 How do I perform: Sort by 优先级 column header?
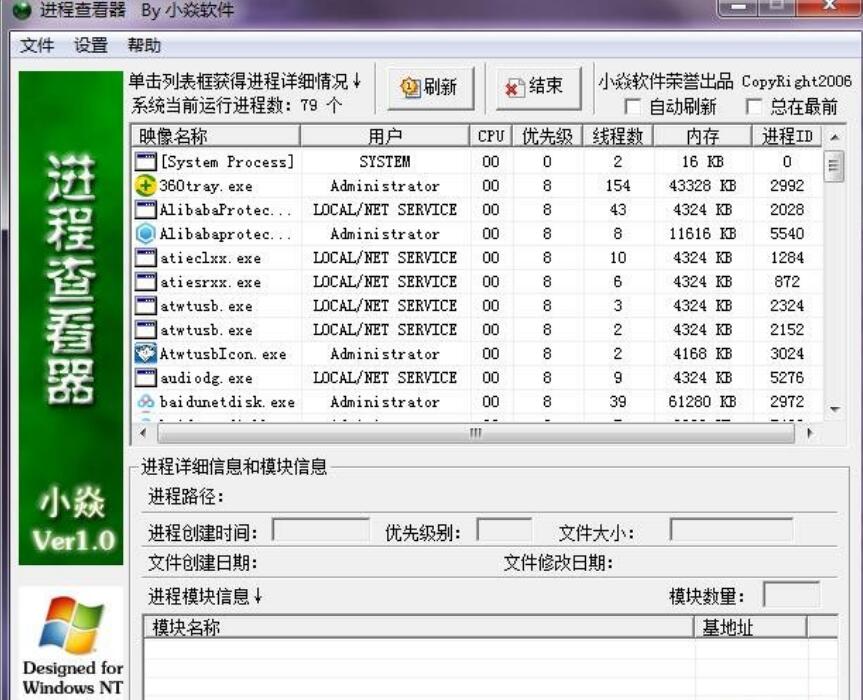[x=547, y=136]
